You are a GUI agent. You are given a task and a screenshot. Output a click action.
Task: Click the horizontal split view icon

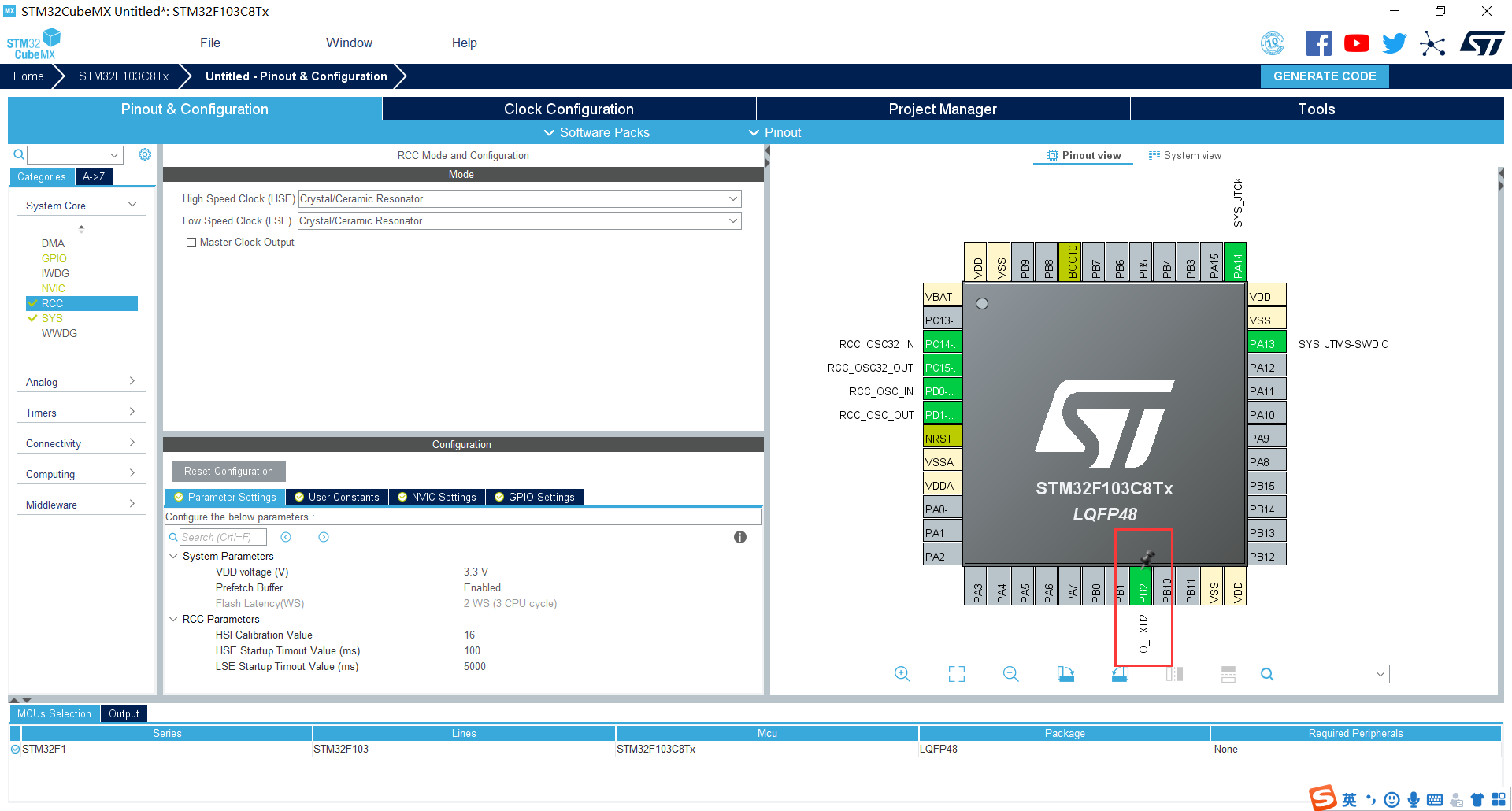[1228, 674]
